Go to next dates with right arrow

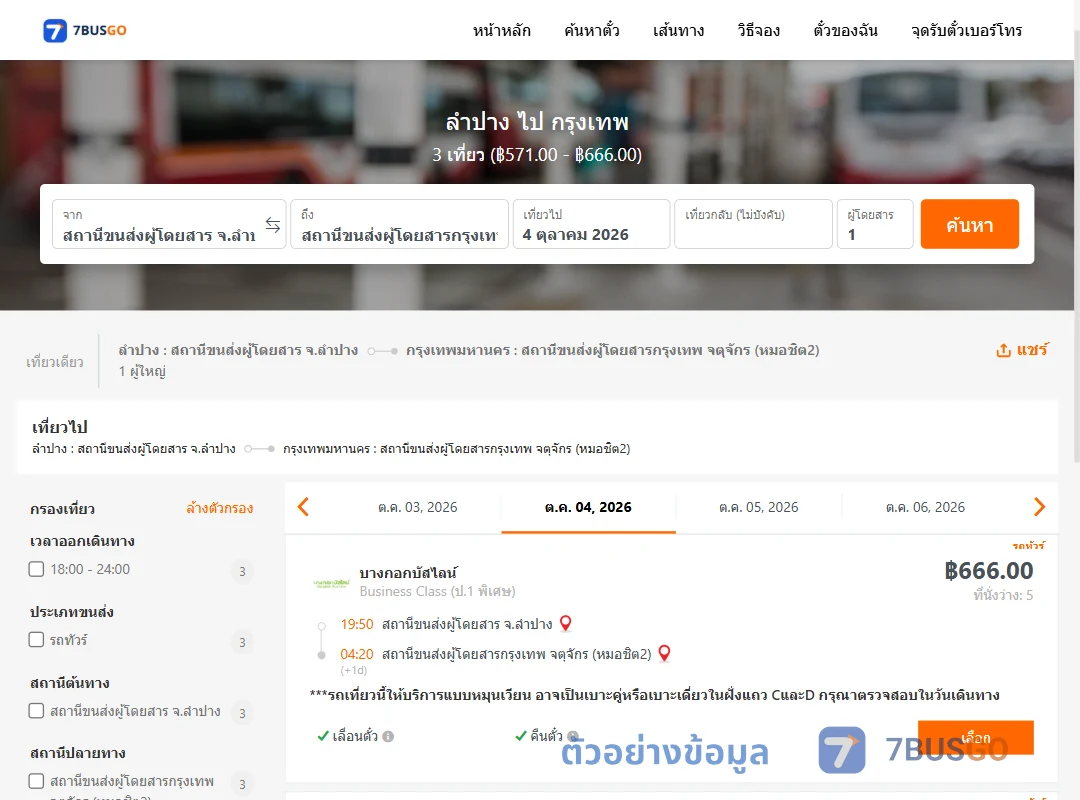point(1039,507)
